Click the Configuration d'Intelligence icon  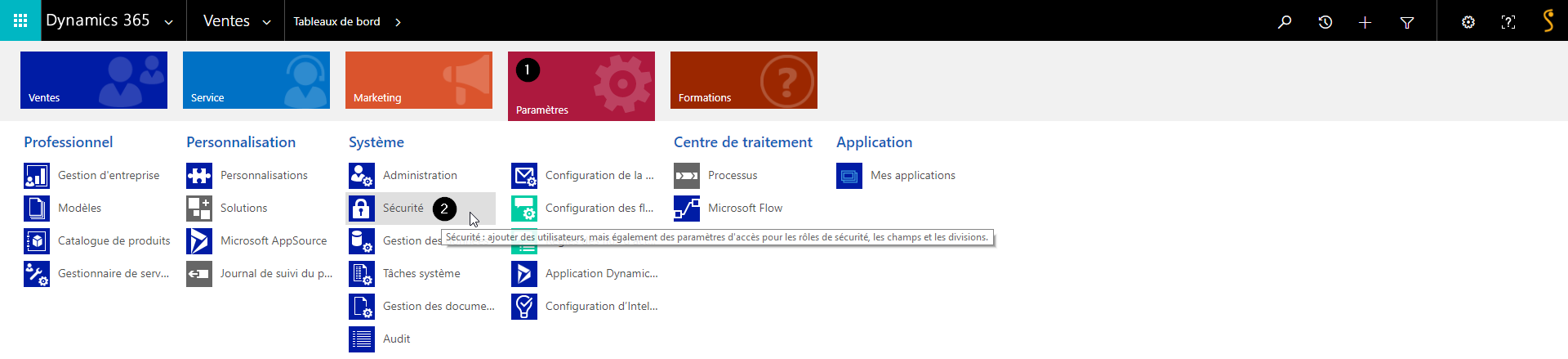pyautogui.click(x=524, y=307)
